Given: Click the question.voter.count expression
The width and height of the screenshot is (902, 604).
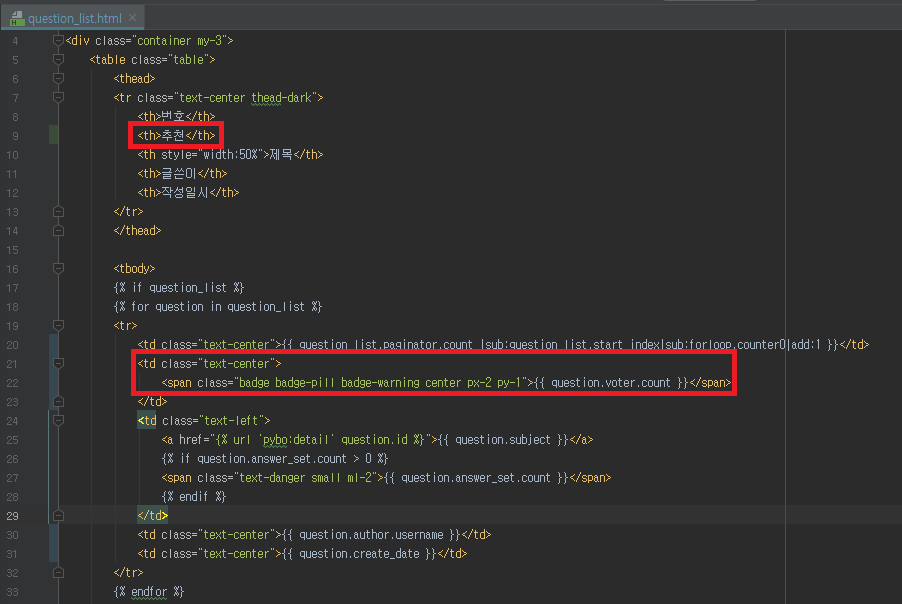Looking at the screenshot, I should click(611, 383).
